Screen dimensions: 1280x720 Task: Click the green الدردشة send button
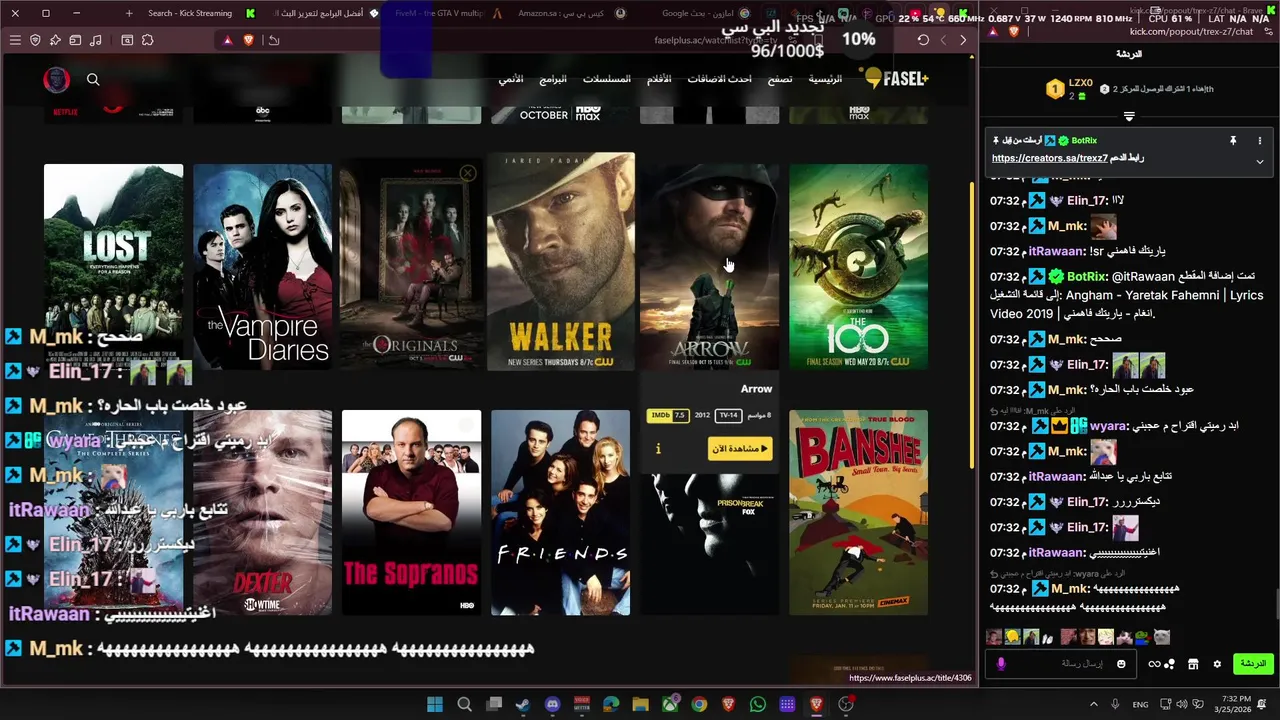pyautogui.click(x=1252, y=664)
